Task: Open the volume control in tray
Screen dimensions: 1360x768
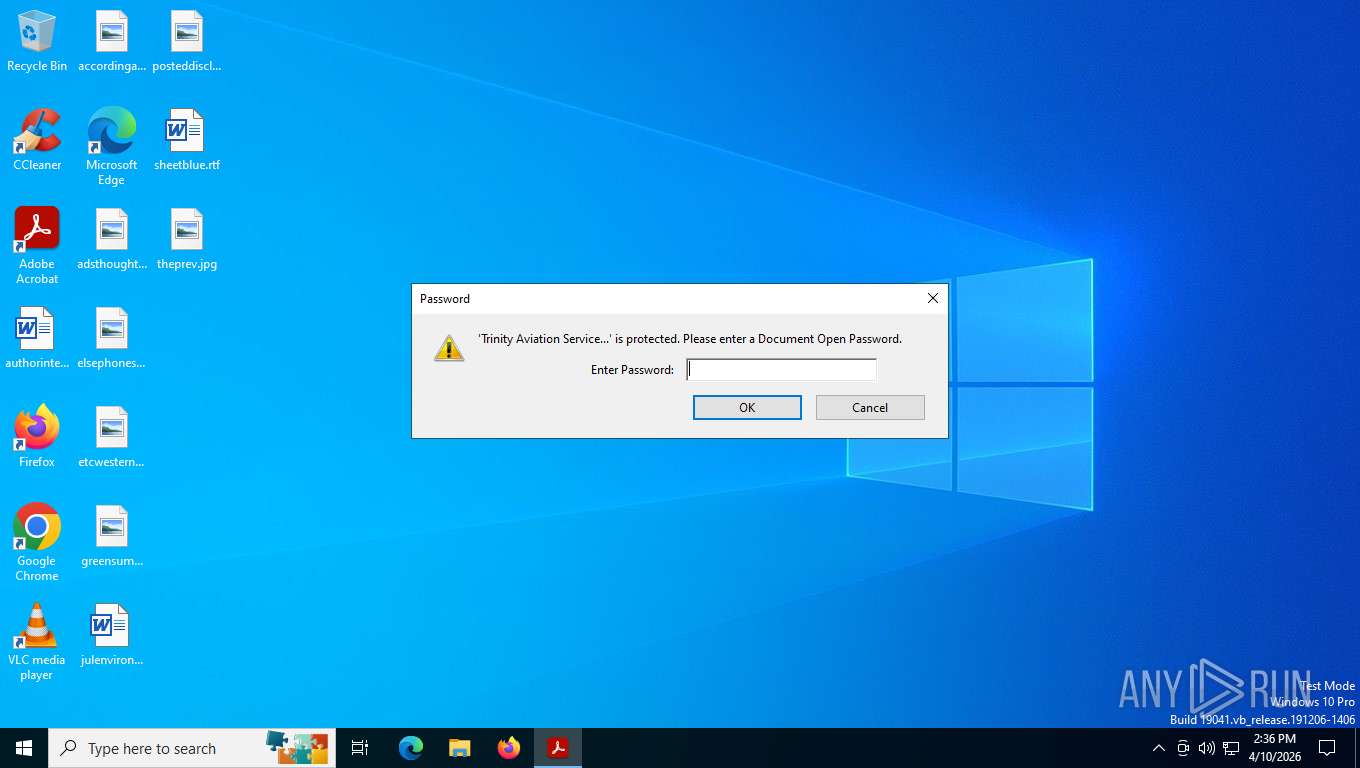Action: [1206, 748]
